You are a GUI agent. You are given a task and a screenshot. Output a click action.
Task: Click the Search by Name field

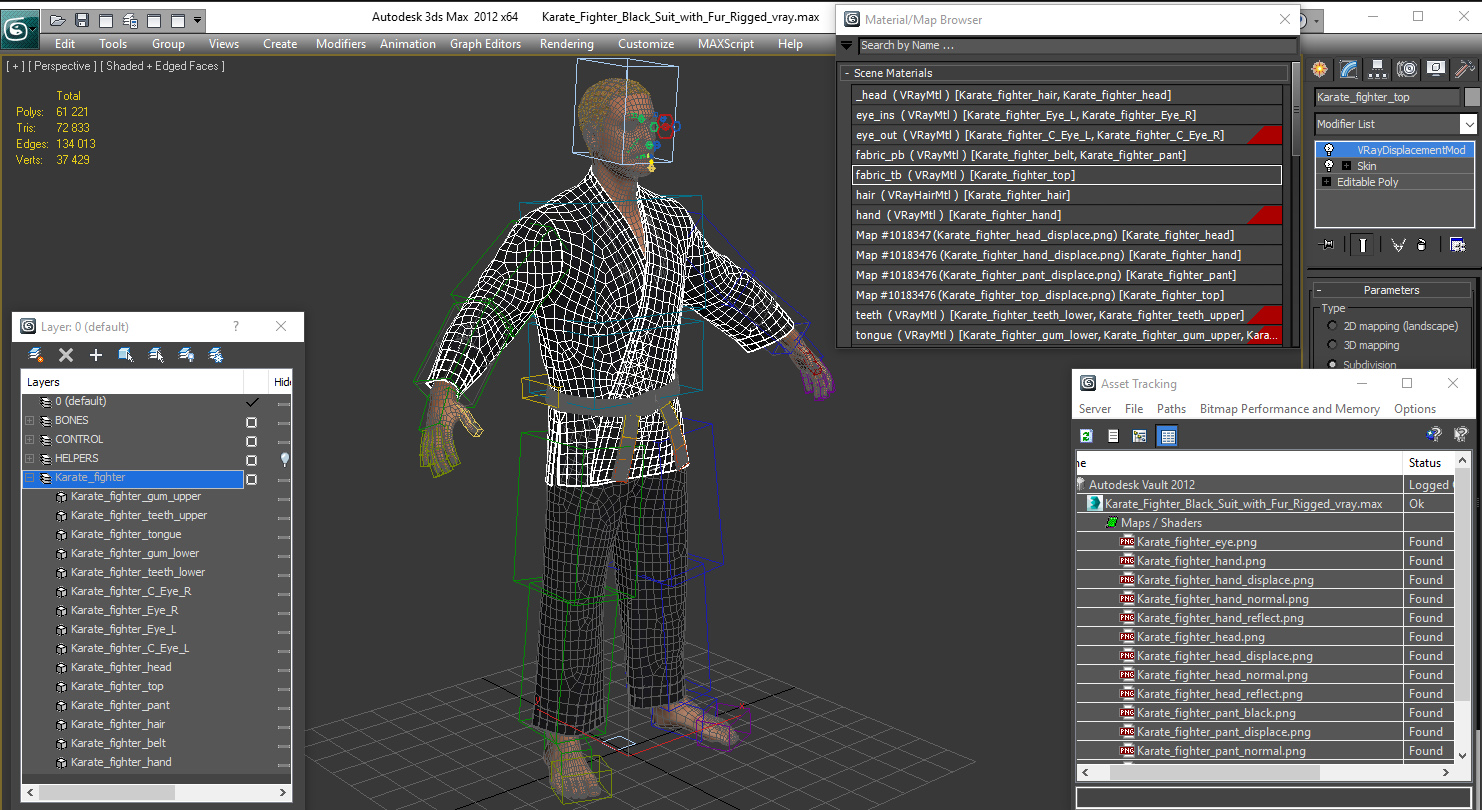[1077, 45]
